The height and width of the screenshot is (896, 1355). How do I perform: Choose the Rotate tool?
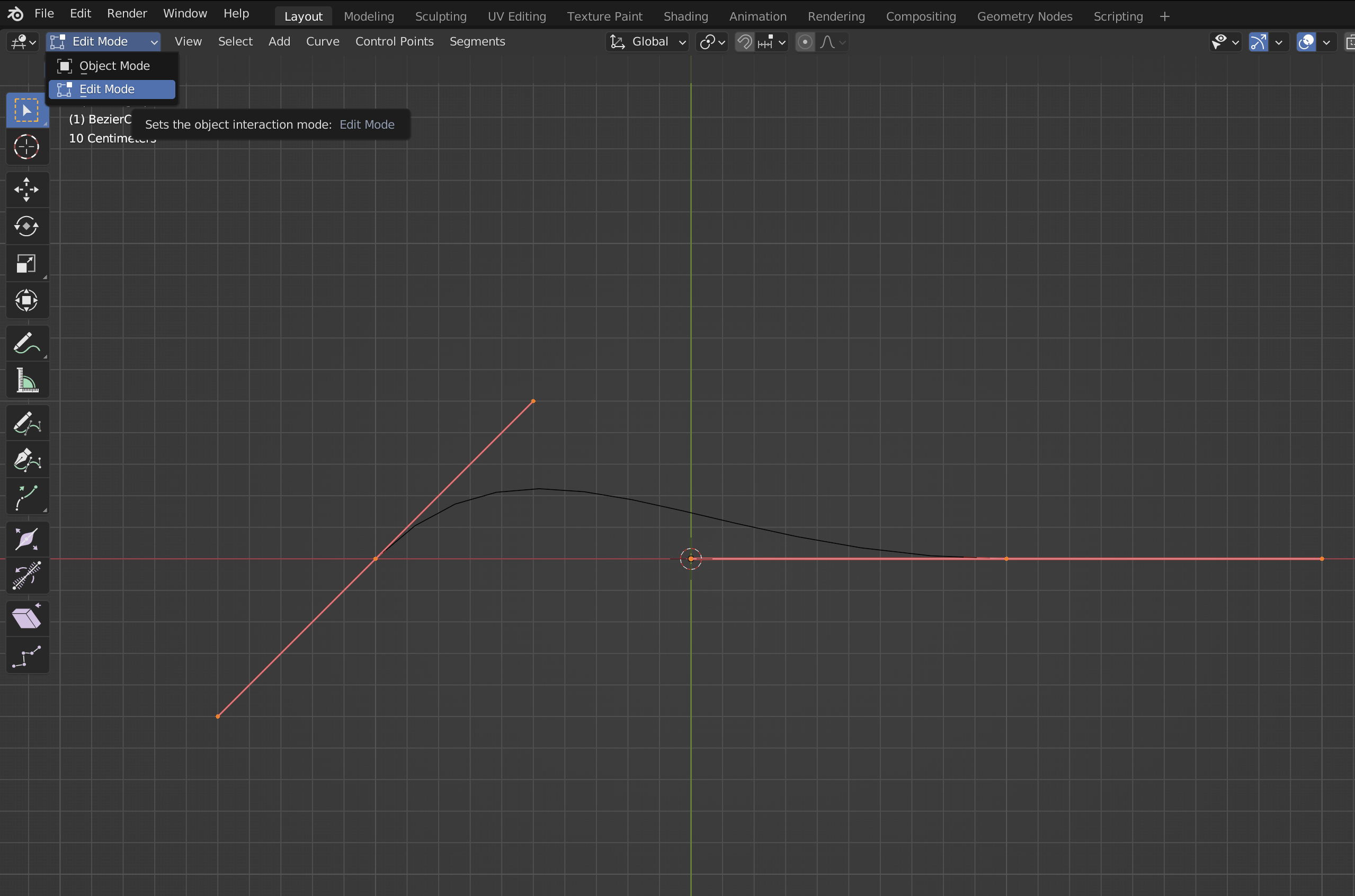tap(27, 226)
